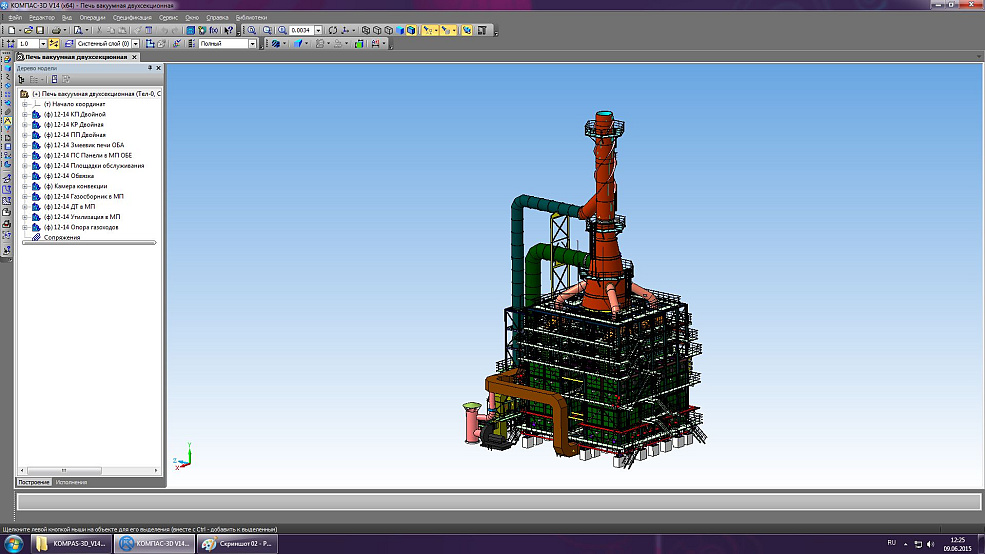
Task: Click the Open file folder icon
Action: point(28,31)
